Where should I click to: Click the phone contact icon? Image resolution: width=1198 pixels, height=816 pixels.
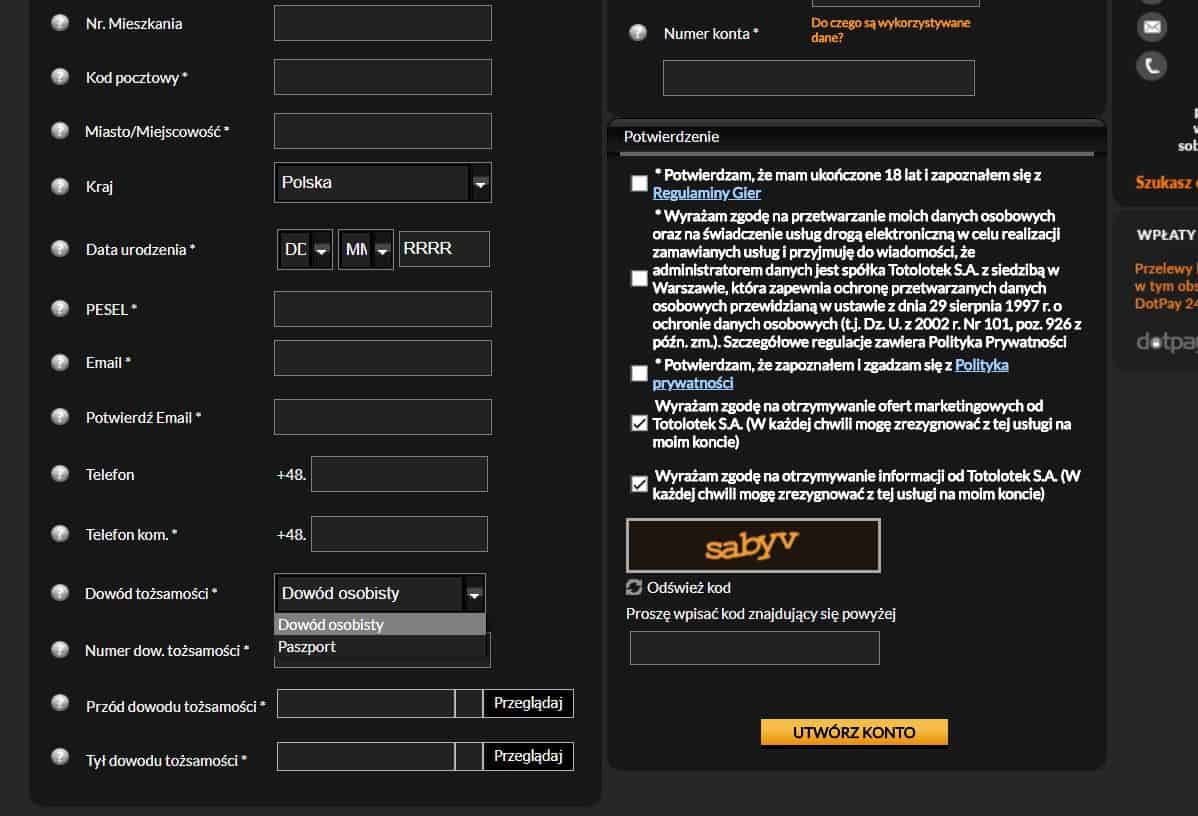[1151, 66]
